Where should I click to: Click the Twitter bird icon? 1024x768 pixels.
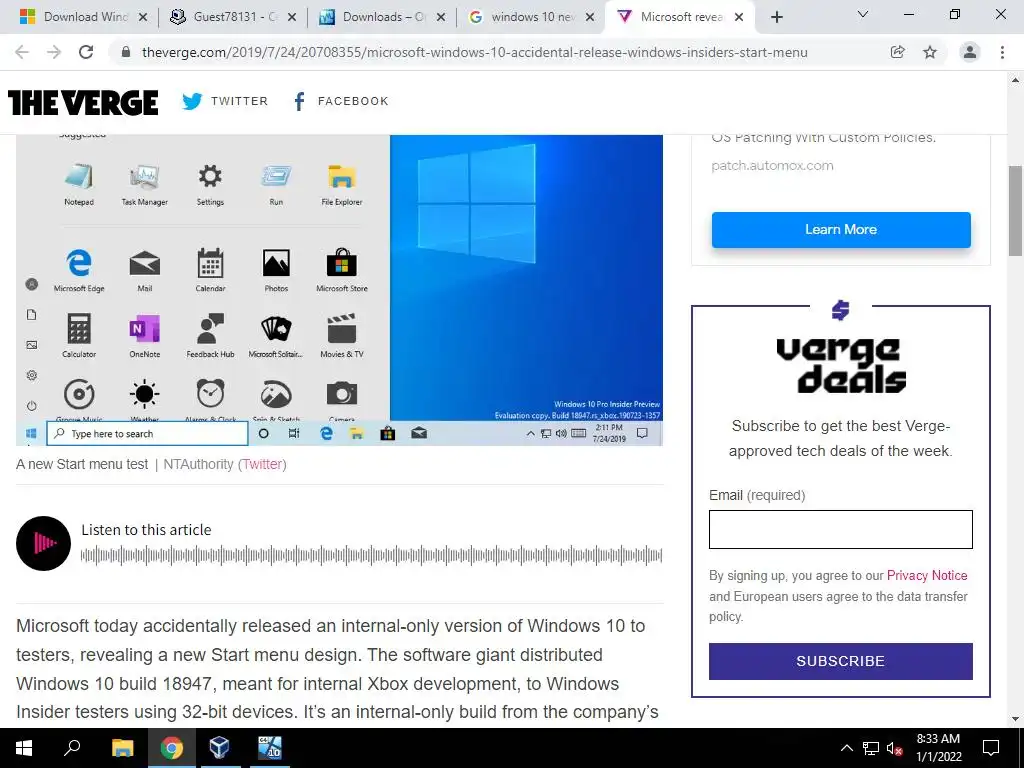point(192,101)
